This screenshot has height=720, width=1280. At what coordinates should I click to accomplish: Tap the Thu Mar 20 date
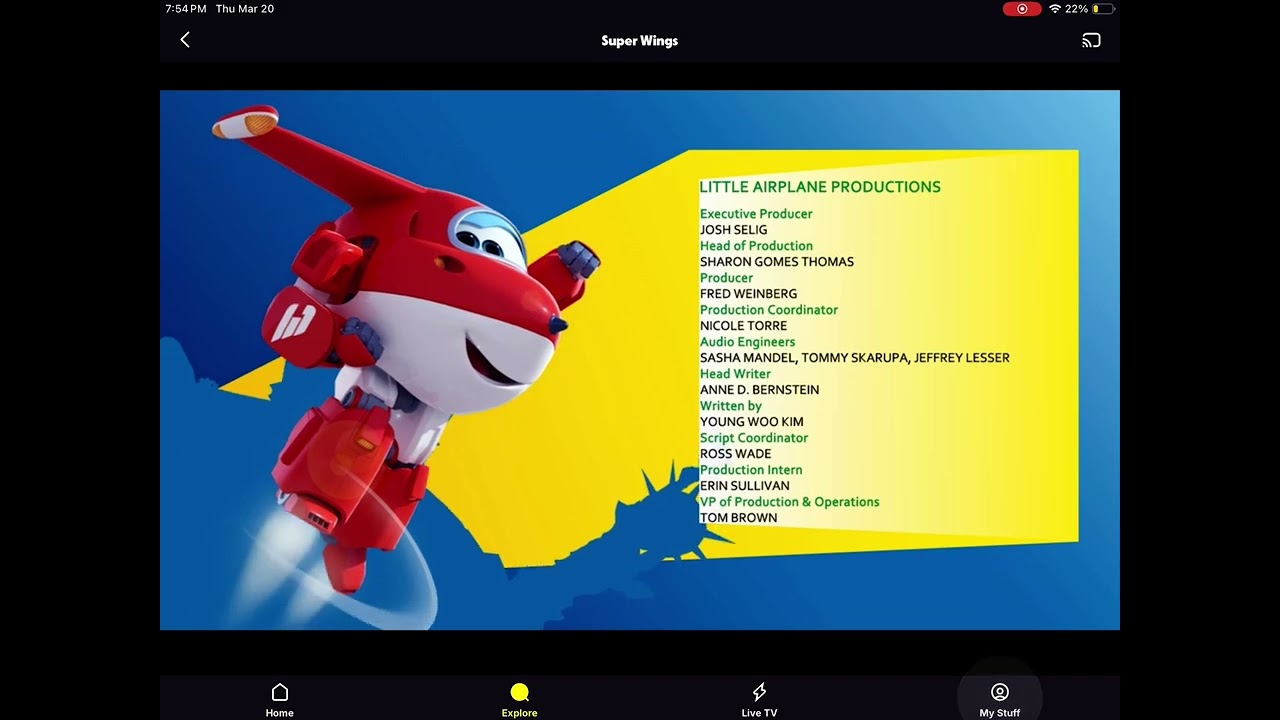tap(245, 9)
